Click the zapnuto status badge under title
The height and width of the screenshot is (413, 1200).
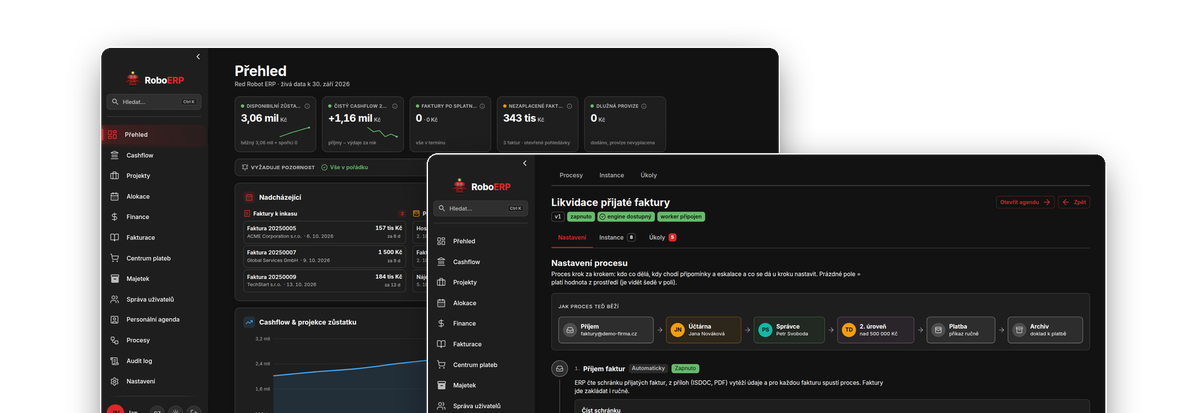coord(580,216)
